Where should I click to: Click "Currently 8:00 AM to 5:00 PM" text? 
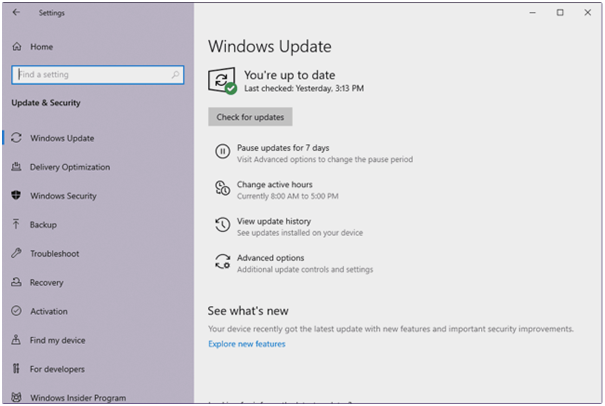point(287,196)
